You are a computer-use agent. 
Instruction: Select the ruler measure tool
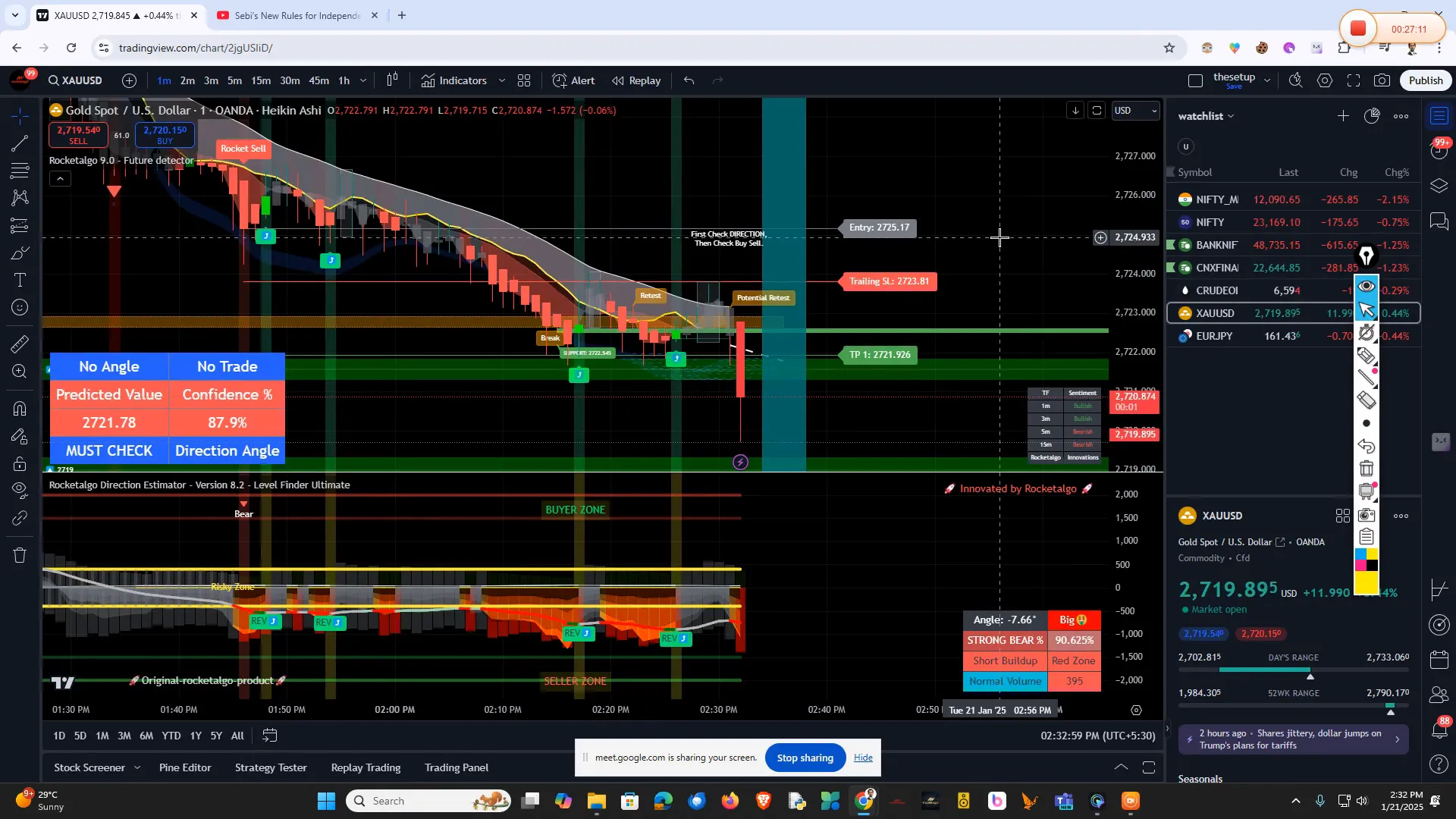click(20, 344)
